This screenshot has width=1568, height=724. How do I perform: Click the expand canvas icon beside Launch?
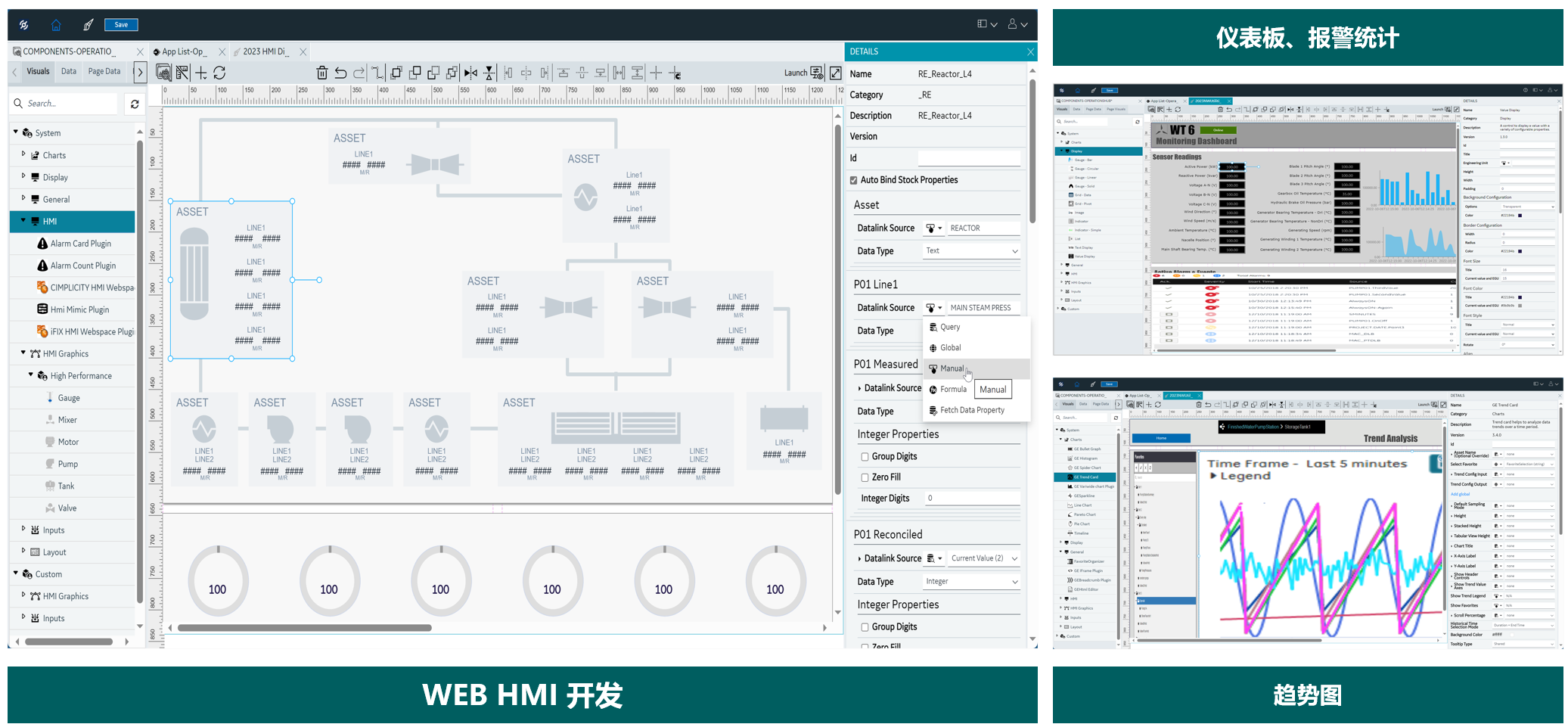click(x=835, y=73)
